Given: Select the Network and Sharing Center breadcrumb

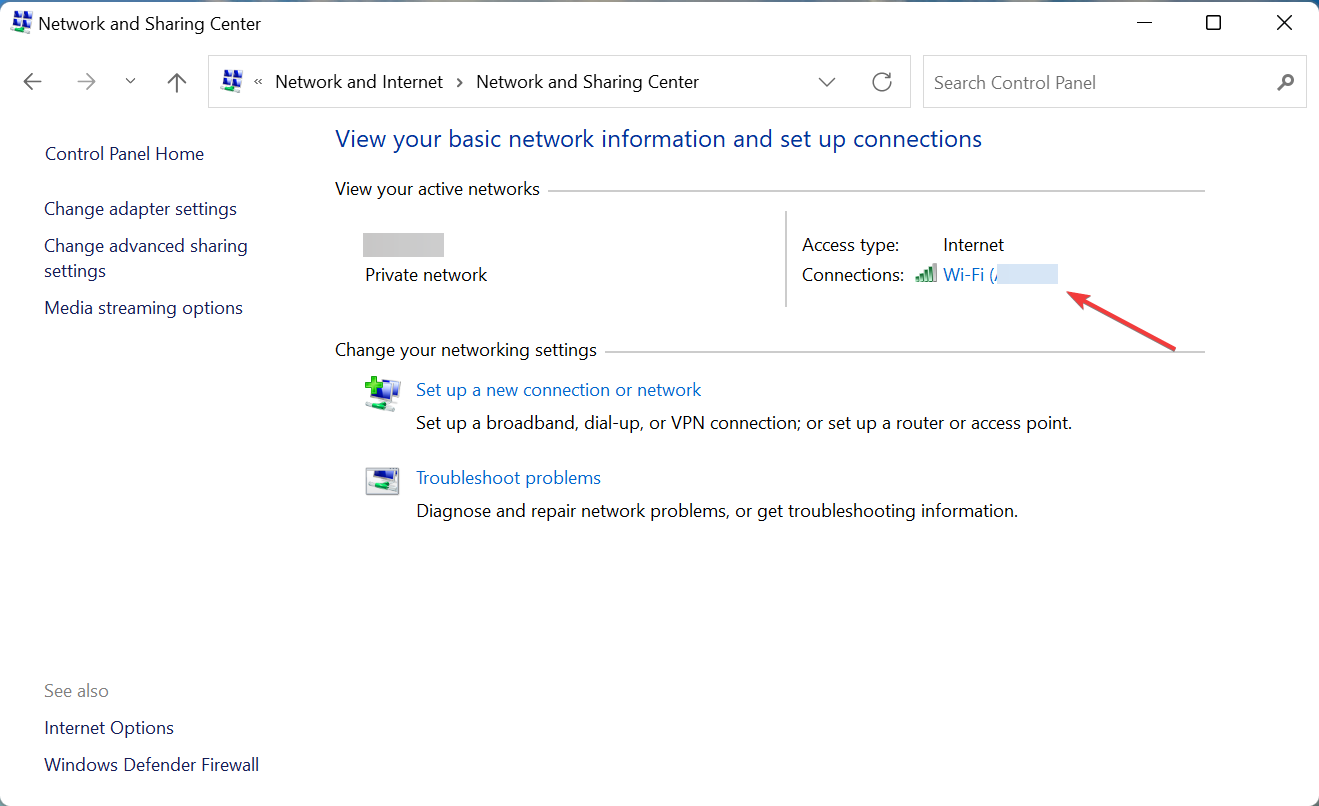Looking at the screenshot, I should tap(587, 82).
